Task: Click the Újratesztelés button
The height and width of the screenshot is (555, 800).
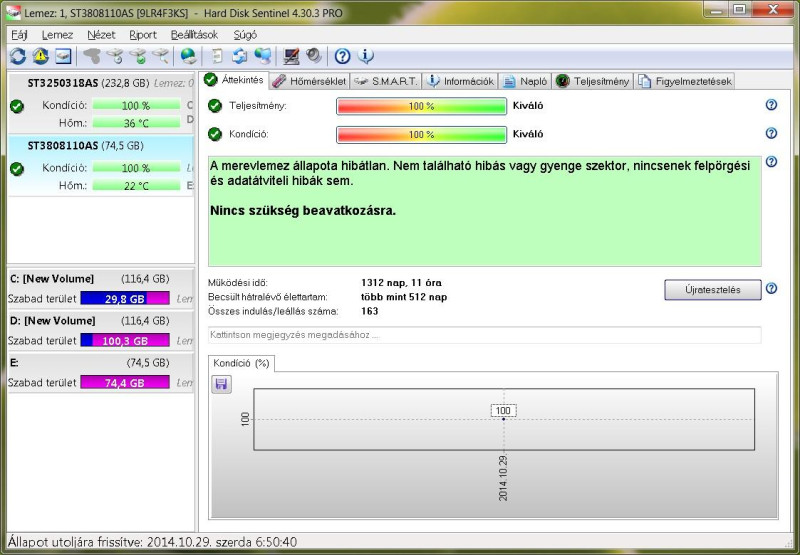Action: pos(712,289)
